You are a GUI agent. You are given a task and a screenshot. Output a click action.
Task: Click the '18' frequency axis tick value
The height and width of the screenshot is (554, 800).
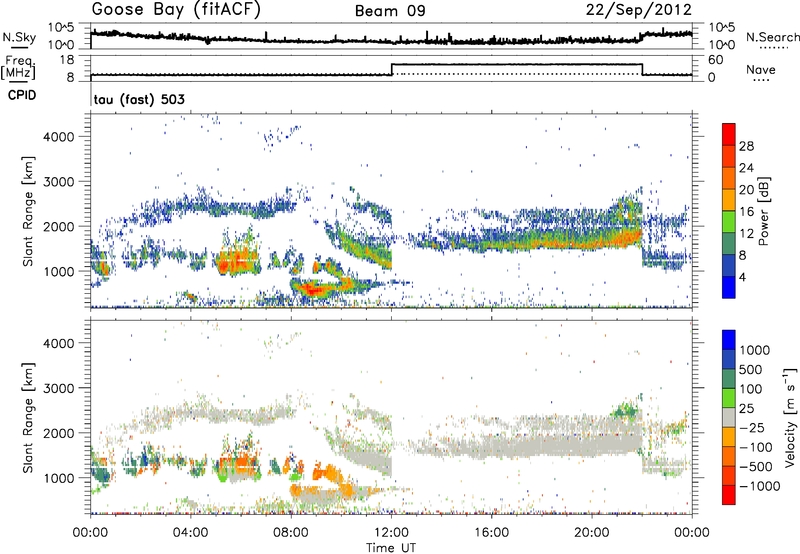point(67,60)
